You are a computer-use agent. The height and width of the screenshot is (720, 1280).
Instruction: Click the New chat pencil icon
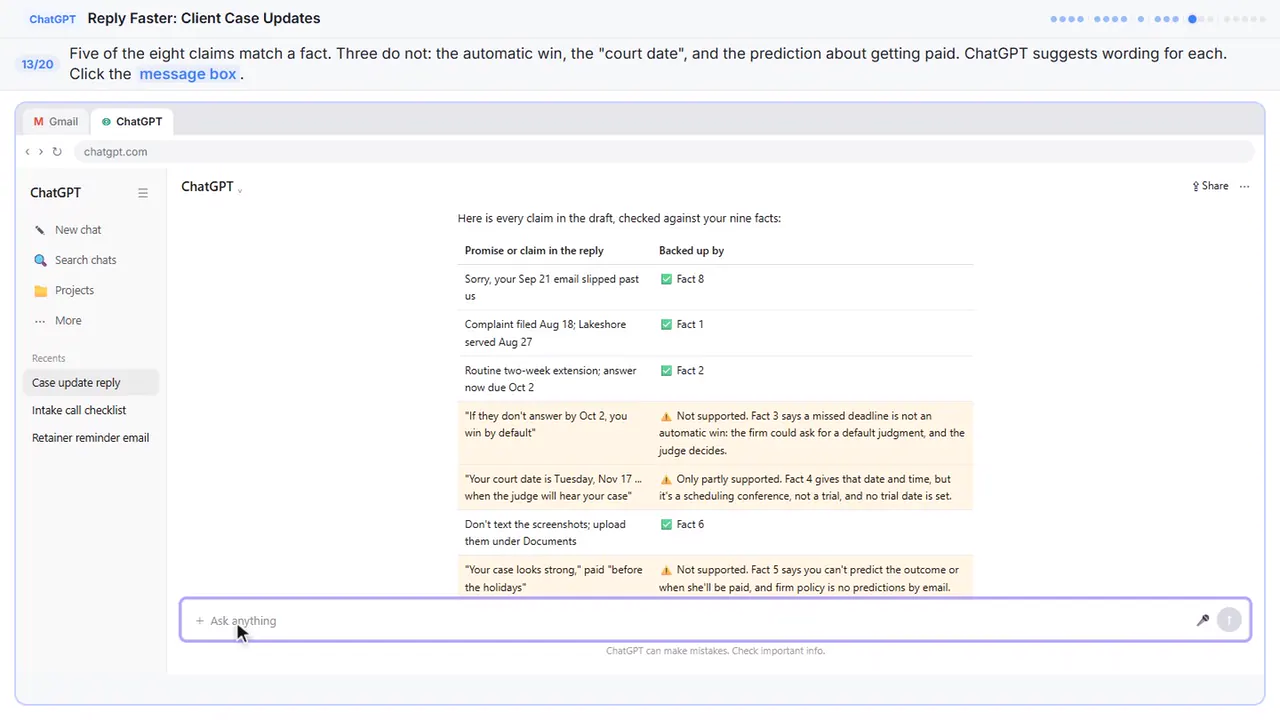point(40,230)
